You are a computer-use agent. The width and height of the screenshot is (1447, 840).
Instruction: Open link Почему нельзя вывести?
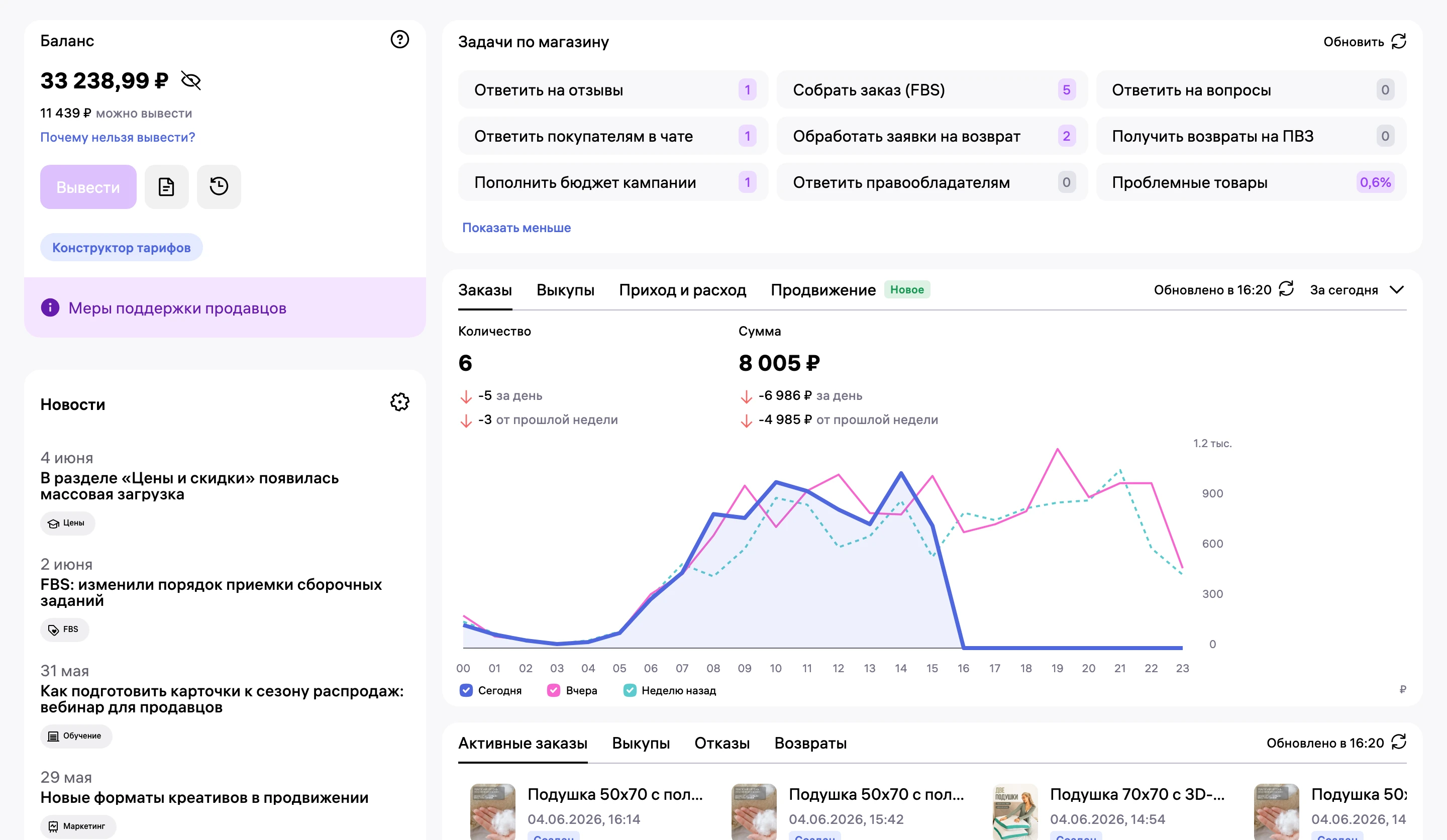click(x=118, y=137)
